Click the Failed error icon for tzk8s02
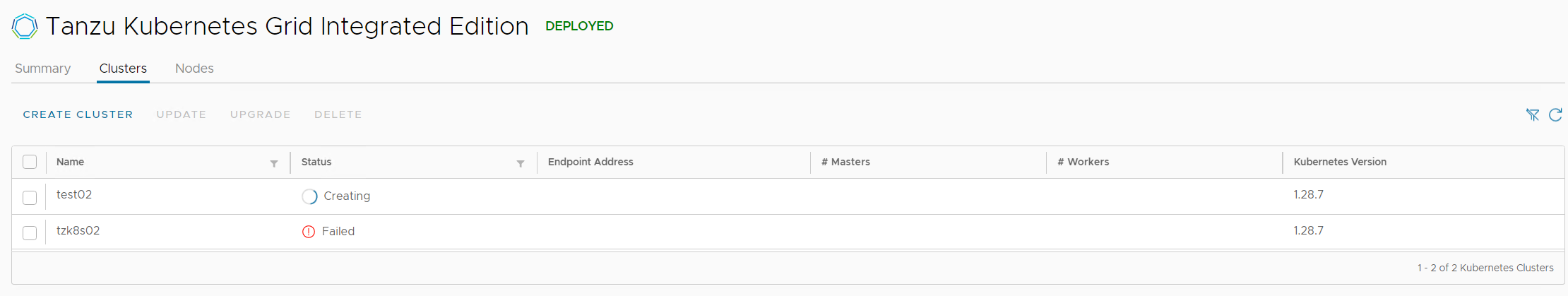 (309, 232)
